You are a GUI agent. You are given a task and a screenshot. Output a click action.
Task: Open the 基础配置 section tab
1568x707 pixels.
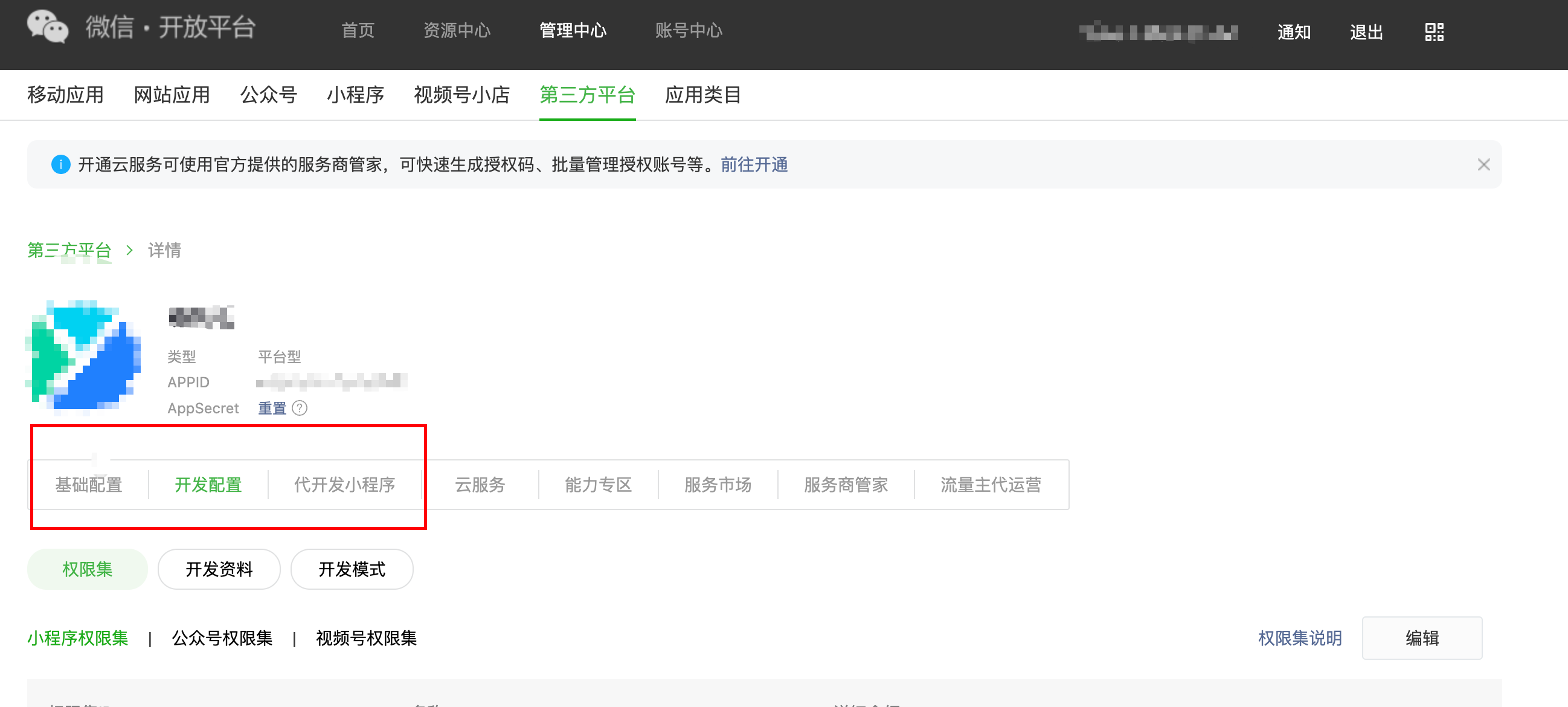click(89, 485)
